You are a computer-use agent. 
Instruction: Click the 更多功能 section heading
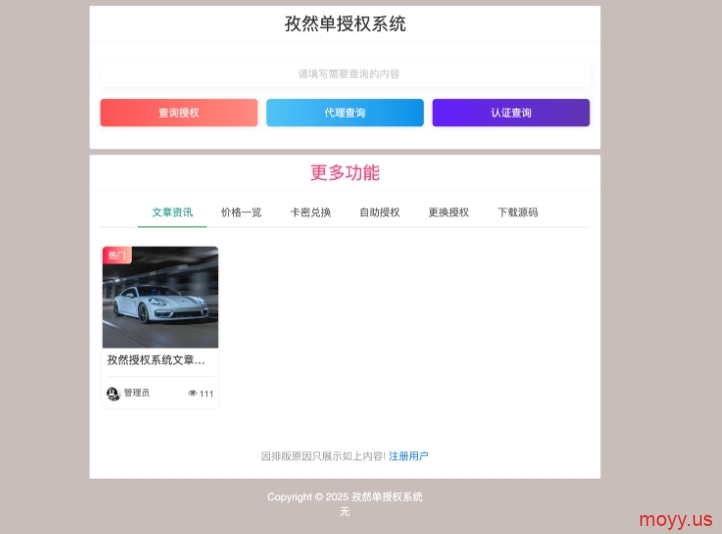pyautogui.click(x=345, y=172)
